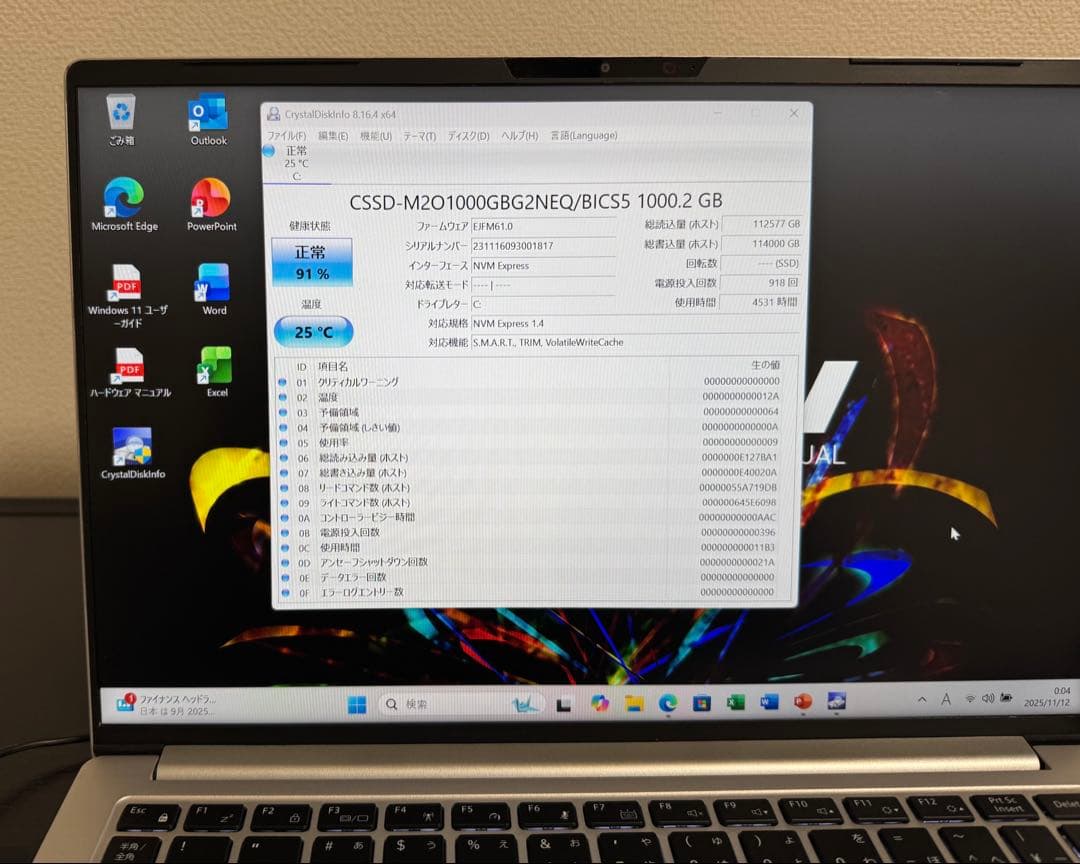The height and width of the screenshot is (864, 1080).
Task: Select the 25 °C temperature indicator
Action: (310, 332)
